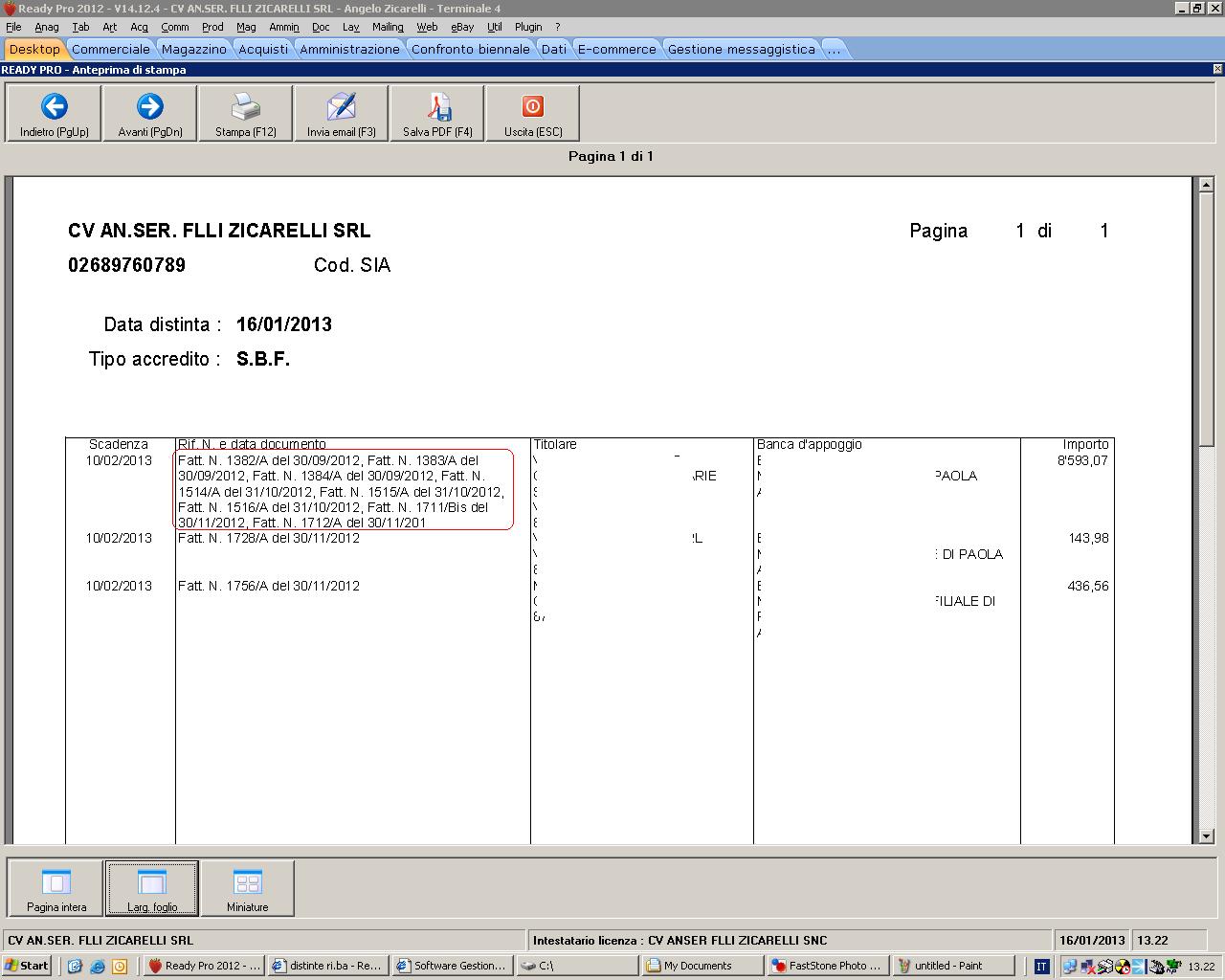Switch to Software Gestion... taskbar window
This screenshot has width=1225, height=980.
pyautogui.click(x=452, y=966)
